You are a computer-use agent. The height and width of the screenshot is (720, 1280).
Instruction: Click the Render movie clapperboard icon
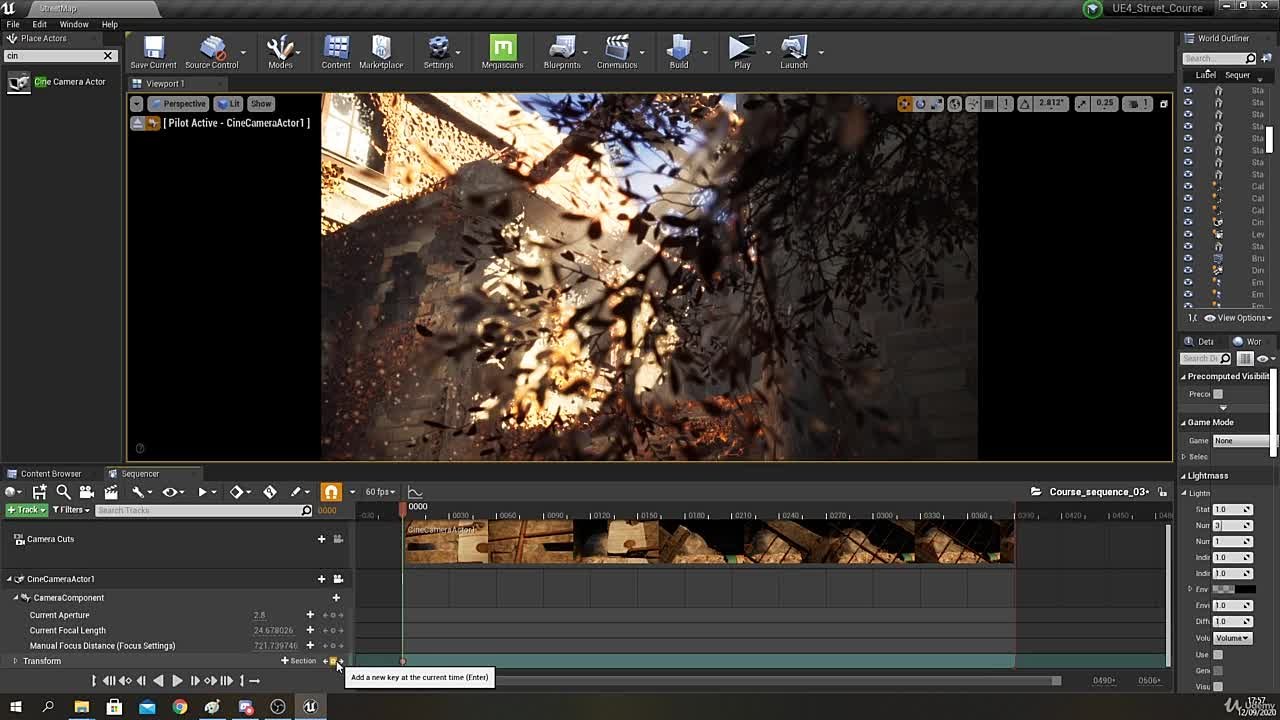[x=111, y=491]
